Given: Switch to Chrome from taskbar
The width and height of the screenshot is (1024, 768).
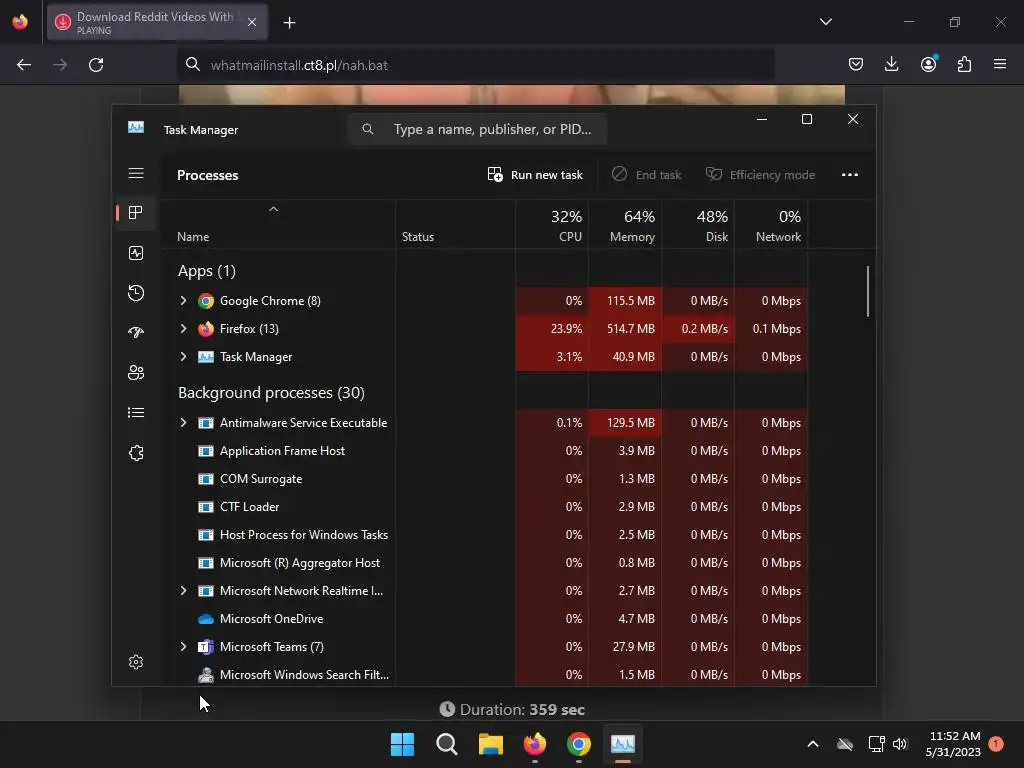Looking at the screenshot, I should [x=579, y=744].
